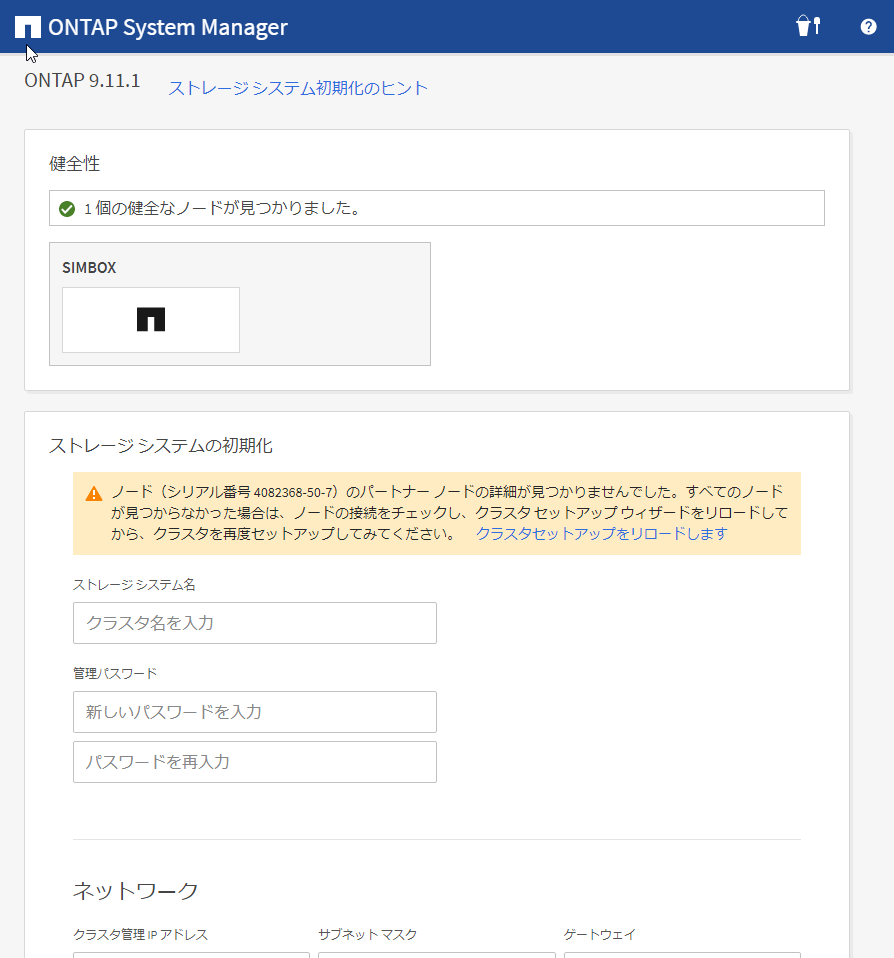Click 1 個の健全なノードが見つかりました message
This screenshot has width=894, height=958.
pos(222,208)
